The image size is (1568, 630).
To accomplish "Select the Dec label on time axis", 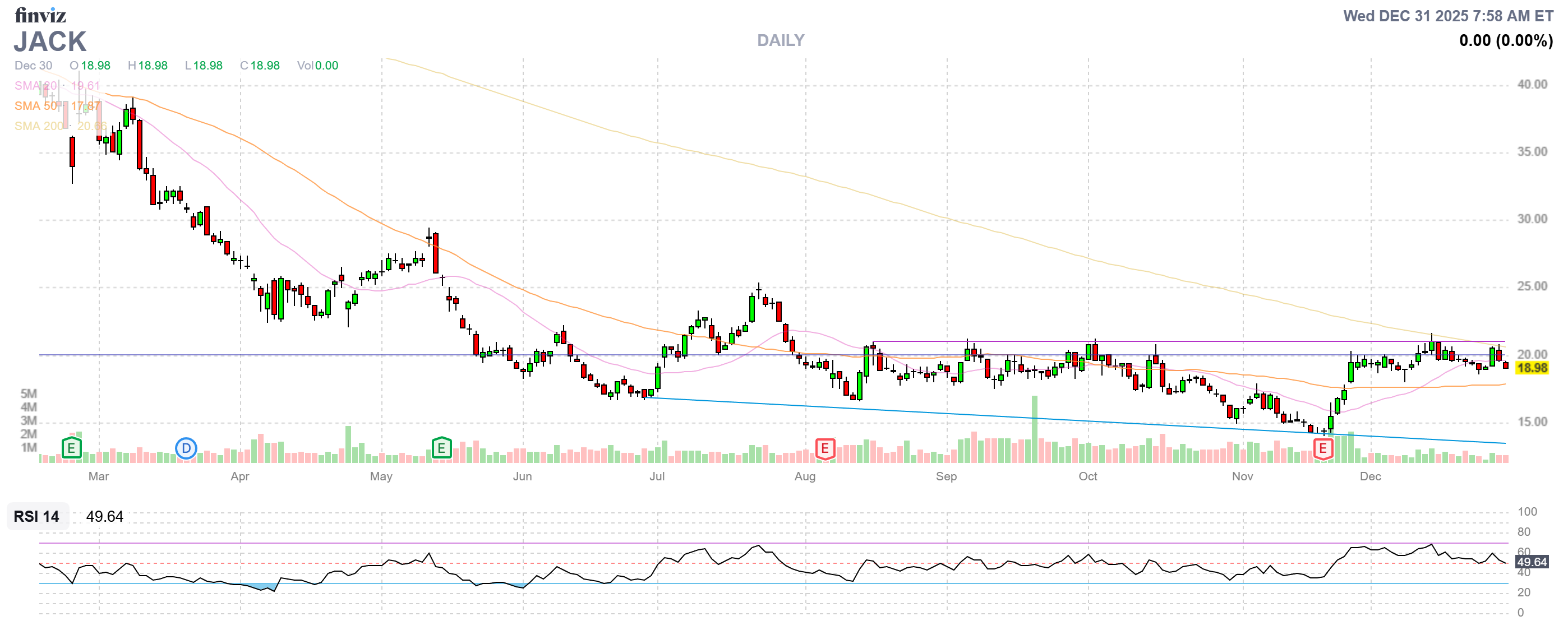I will click(1370, 476).
